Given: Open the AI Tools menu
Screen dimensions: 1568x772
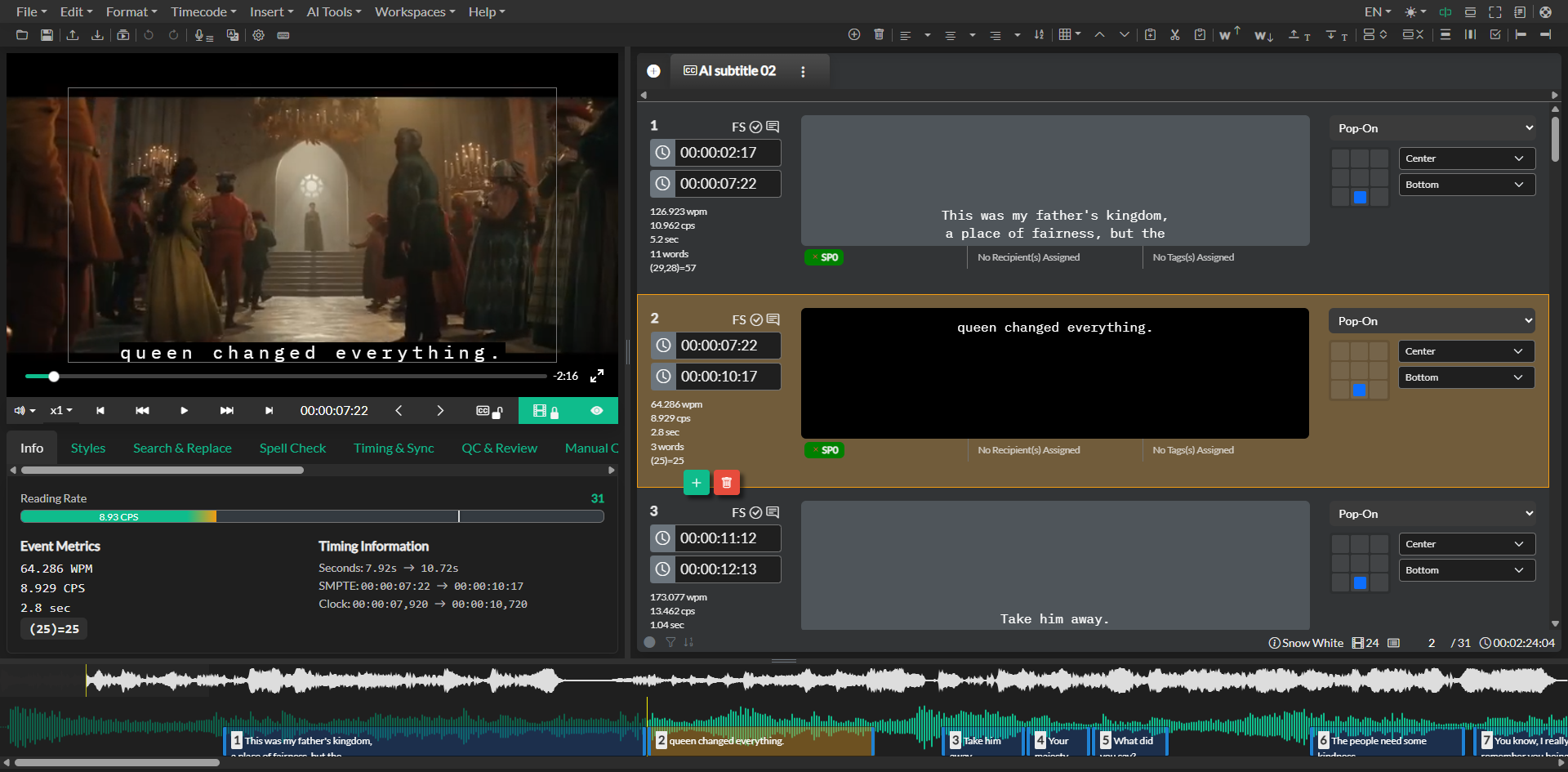Looking at the screenshot, I should tap(334, 12).
